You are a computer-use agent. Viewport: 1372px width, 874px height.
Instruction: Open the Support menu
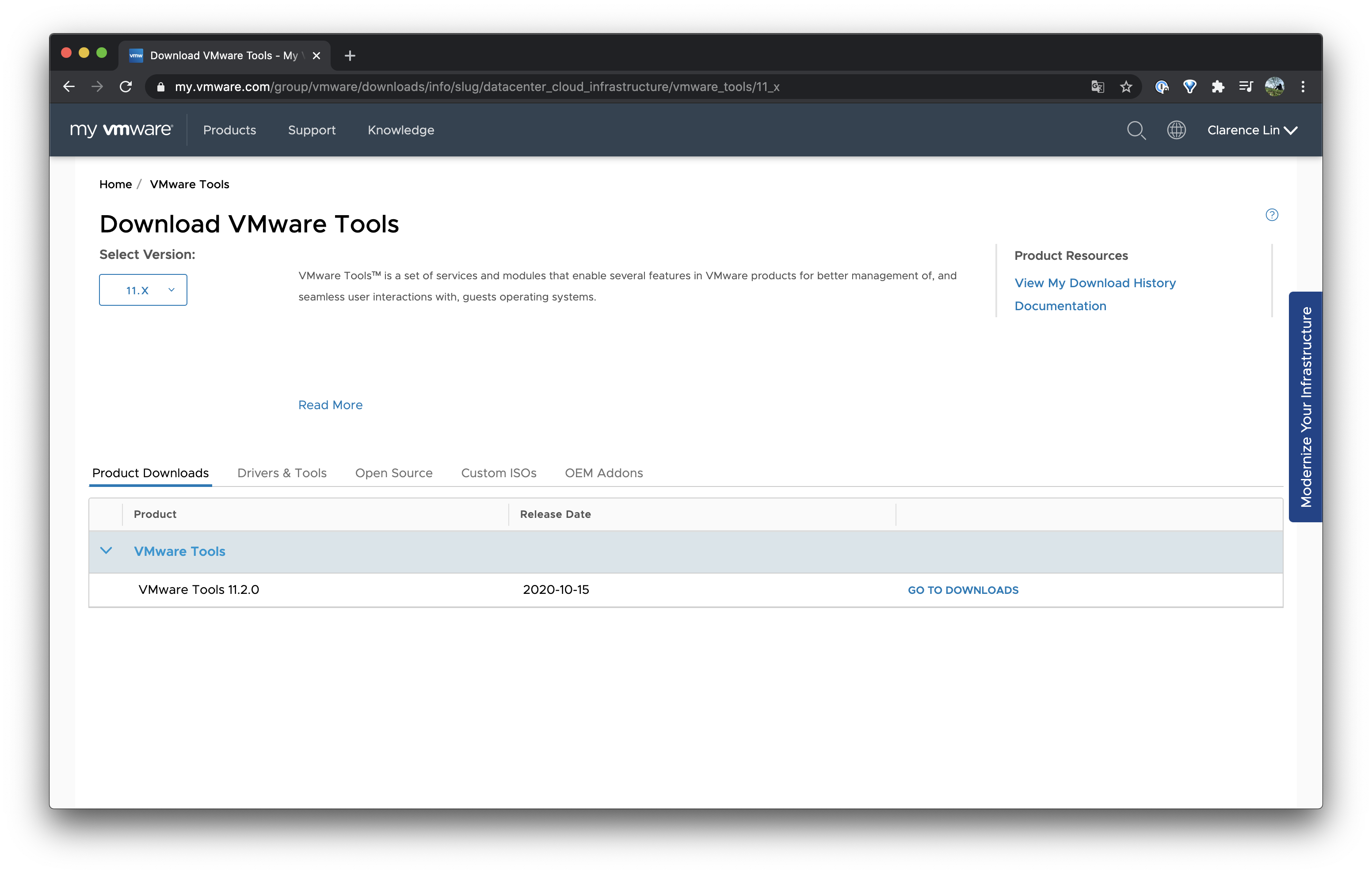pos(312,130)
